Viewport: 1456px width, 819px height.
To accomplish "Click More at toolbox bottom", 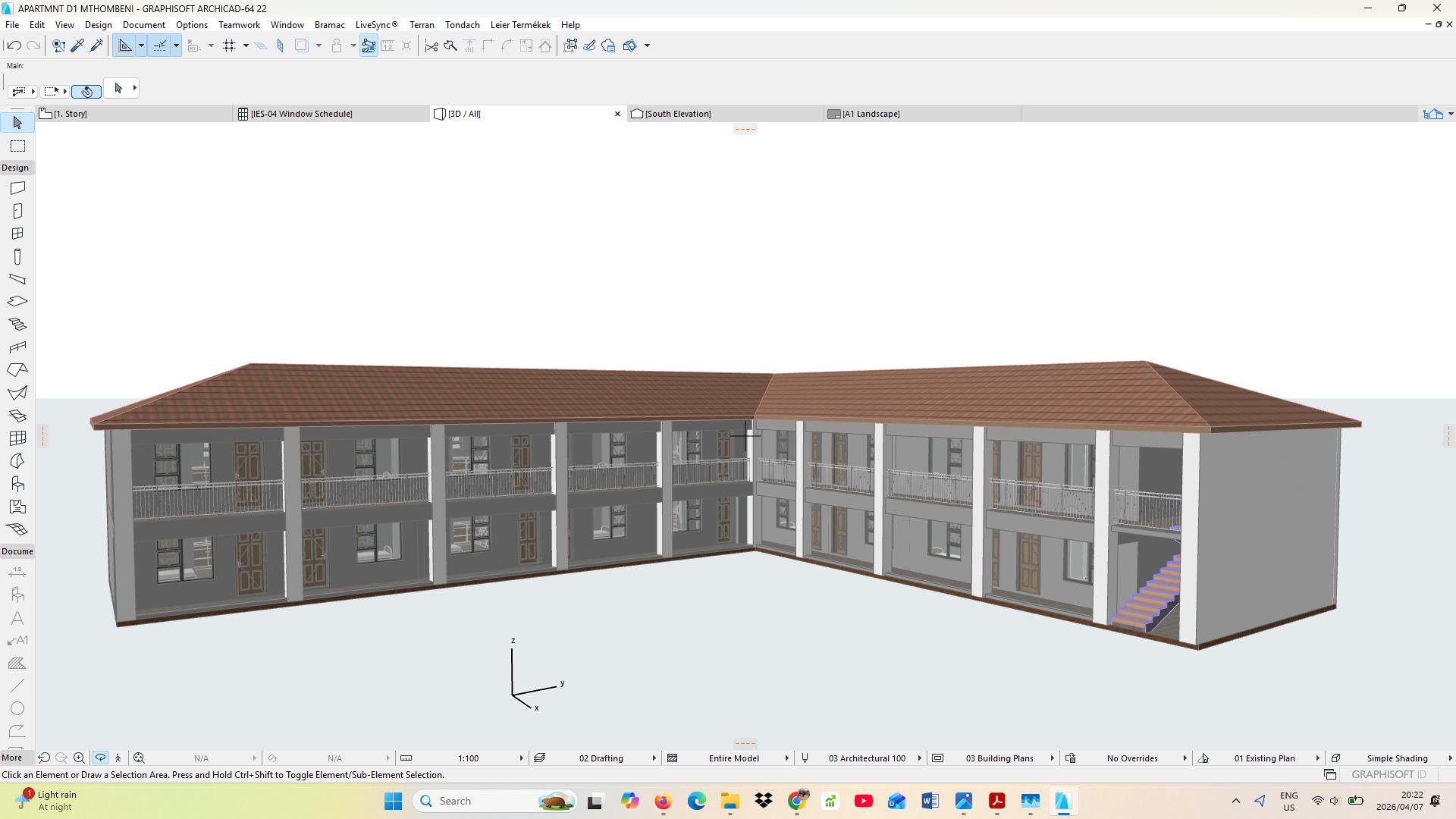I will tap(11, 758).
